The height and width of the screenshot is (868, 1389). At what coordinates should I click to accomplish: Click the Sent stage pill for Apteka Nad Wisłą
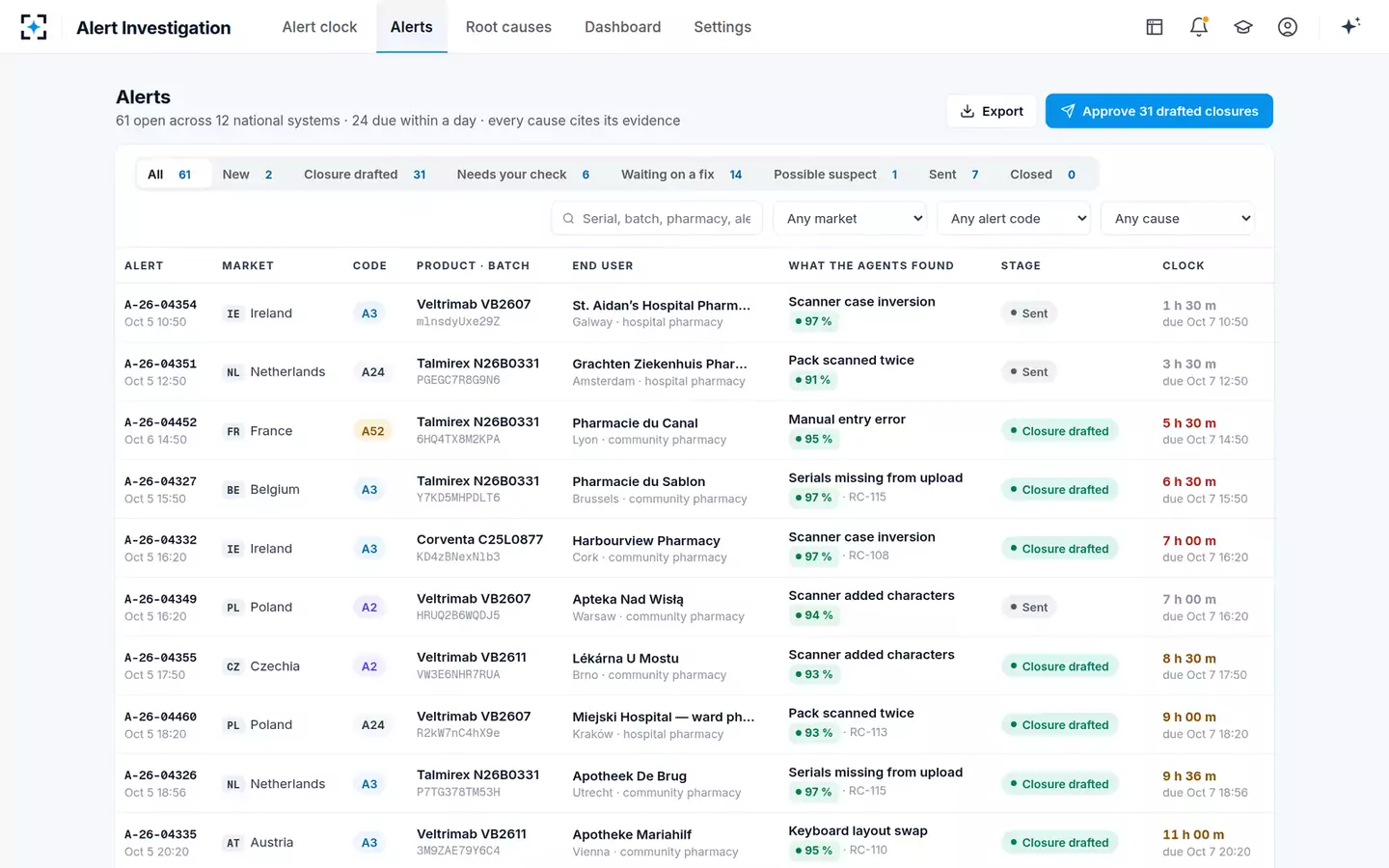pos(1028,608)
